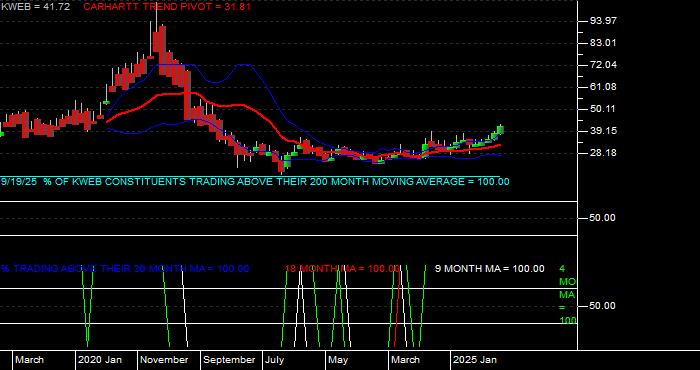Click the 2020 Jan time axis label

pos(100,360)
